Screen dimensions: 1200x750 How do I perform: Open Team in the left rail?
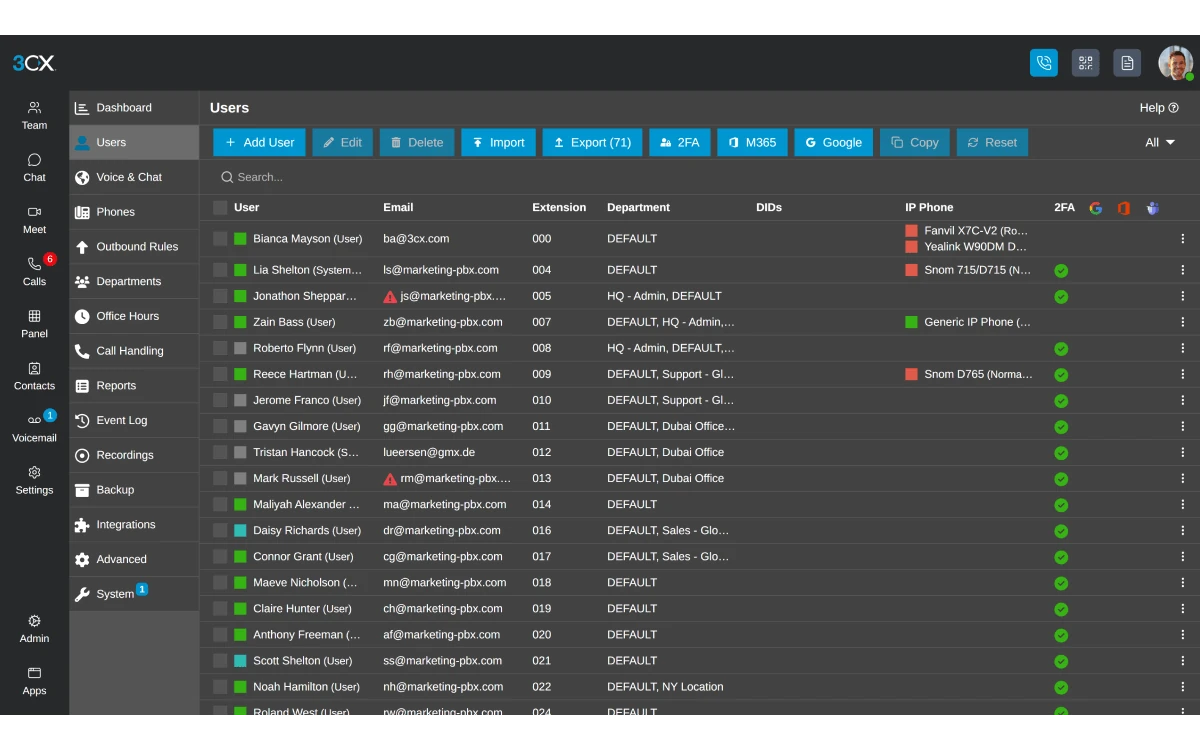(34, 115)
